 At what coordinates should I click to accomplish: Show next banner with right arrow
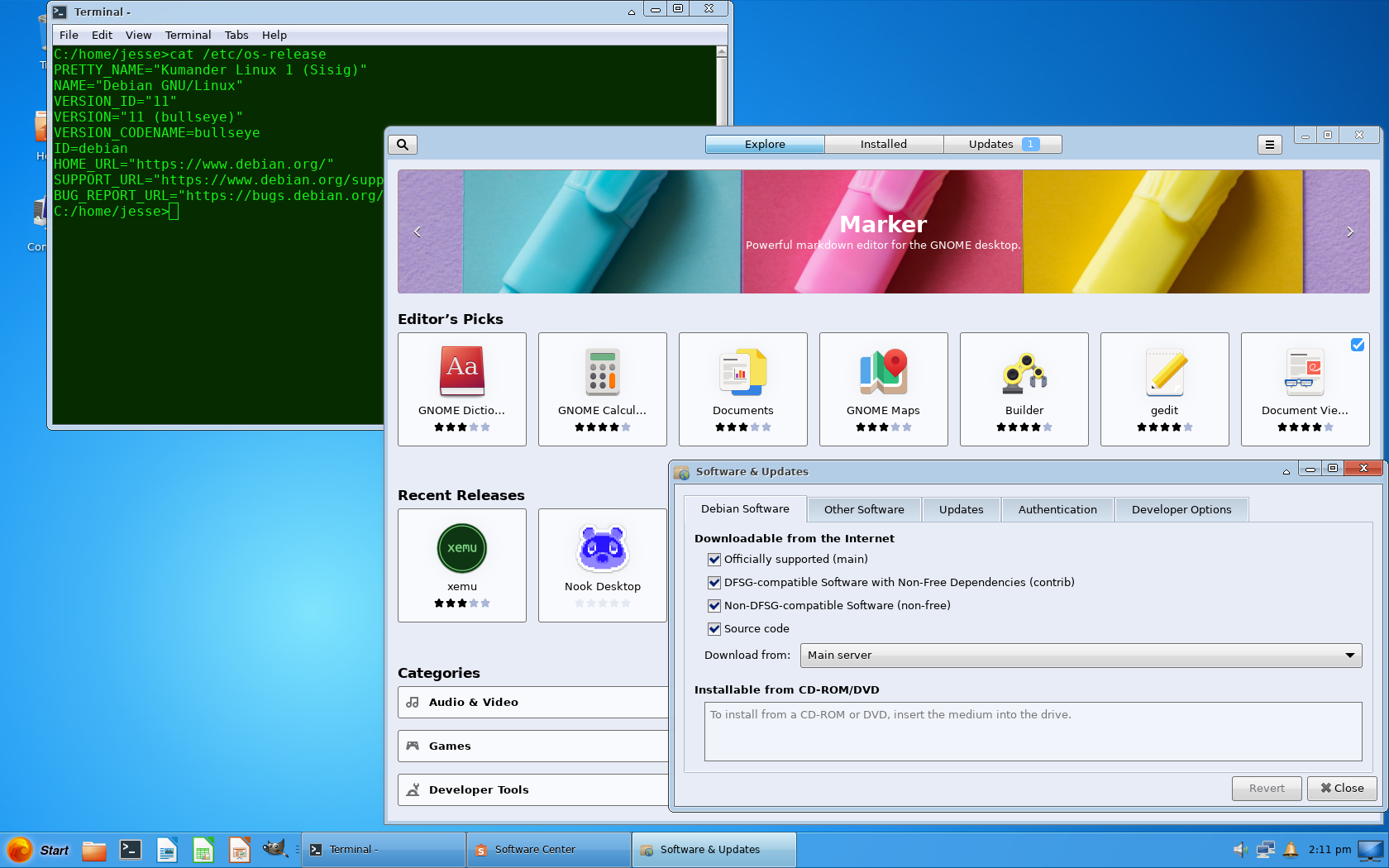[1350, 231]
